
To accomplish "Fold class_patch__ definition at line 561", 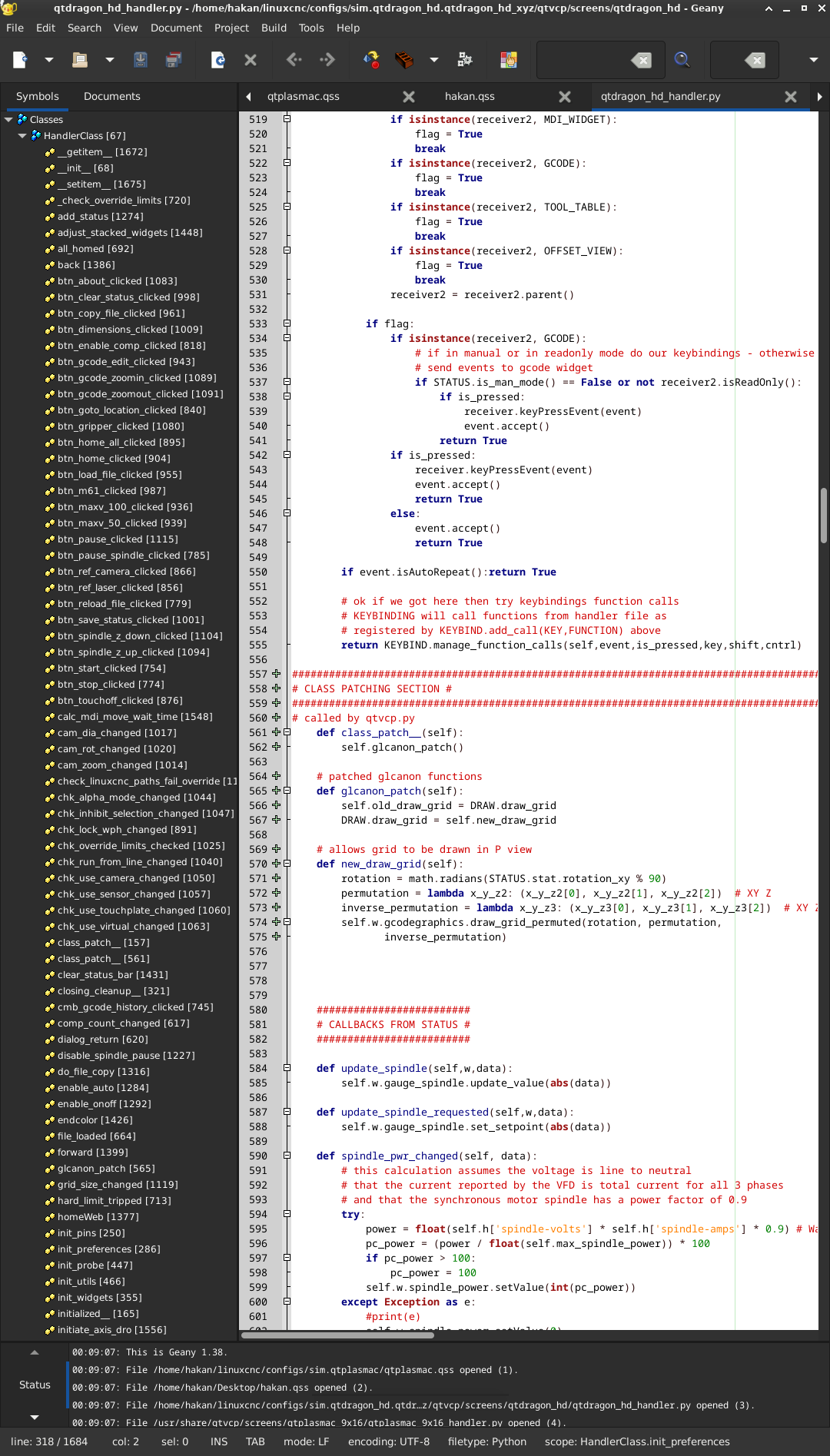I will pos(287,732).
